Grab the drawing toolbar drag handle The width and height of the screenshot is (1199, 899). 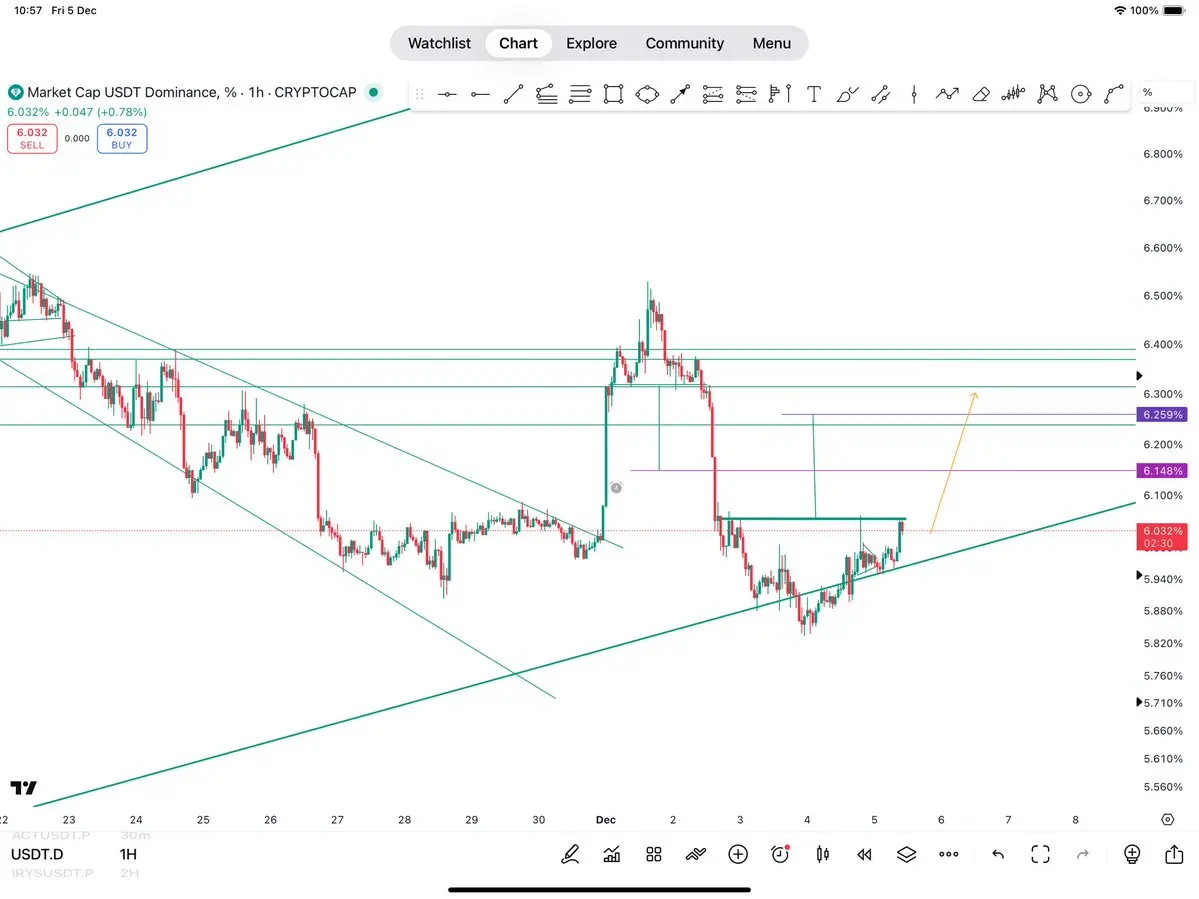tap(419, 94)
